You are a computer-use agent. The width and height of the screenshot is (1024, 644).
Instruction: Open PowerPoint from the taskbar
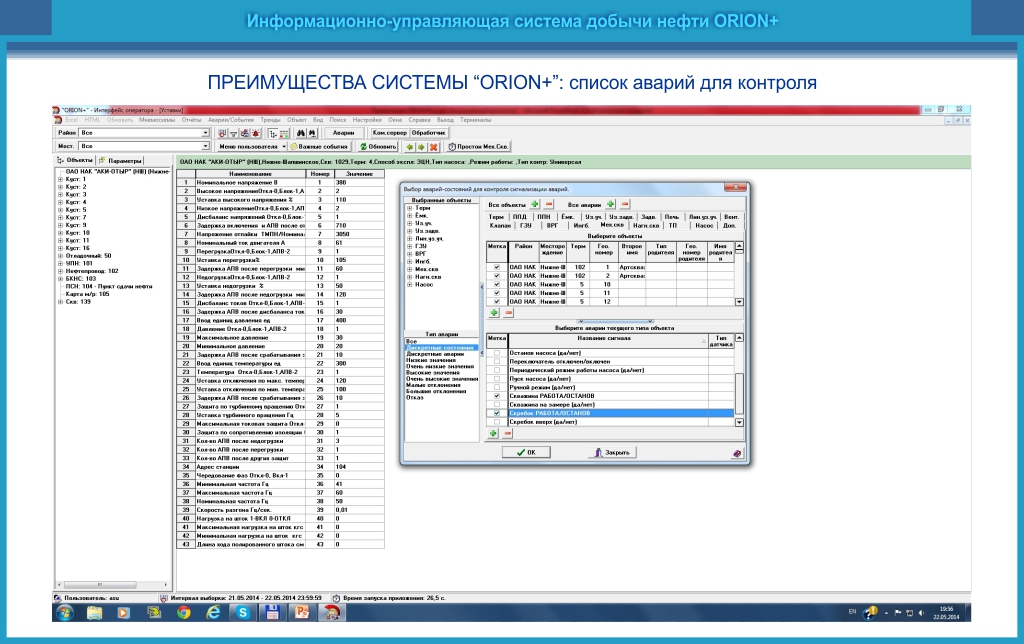[x=302, y=613]
